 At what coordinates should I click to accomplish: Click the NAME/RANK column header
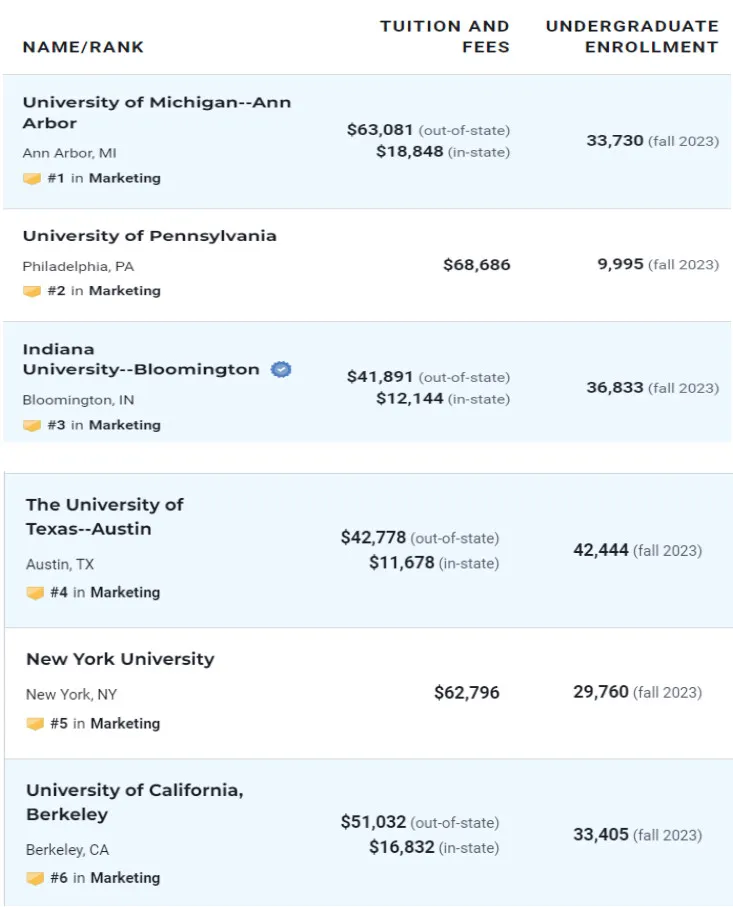point(83,47)
